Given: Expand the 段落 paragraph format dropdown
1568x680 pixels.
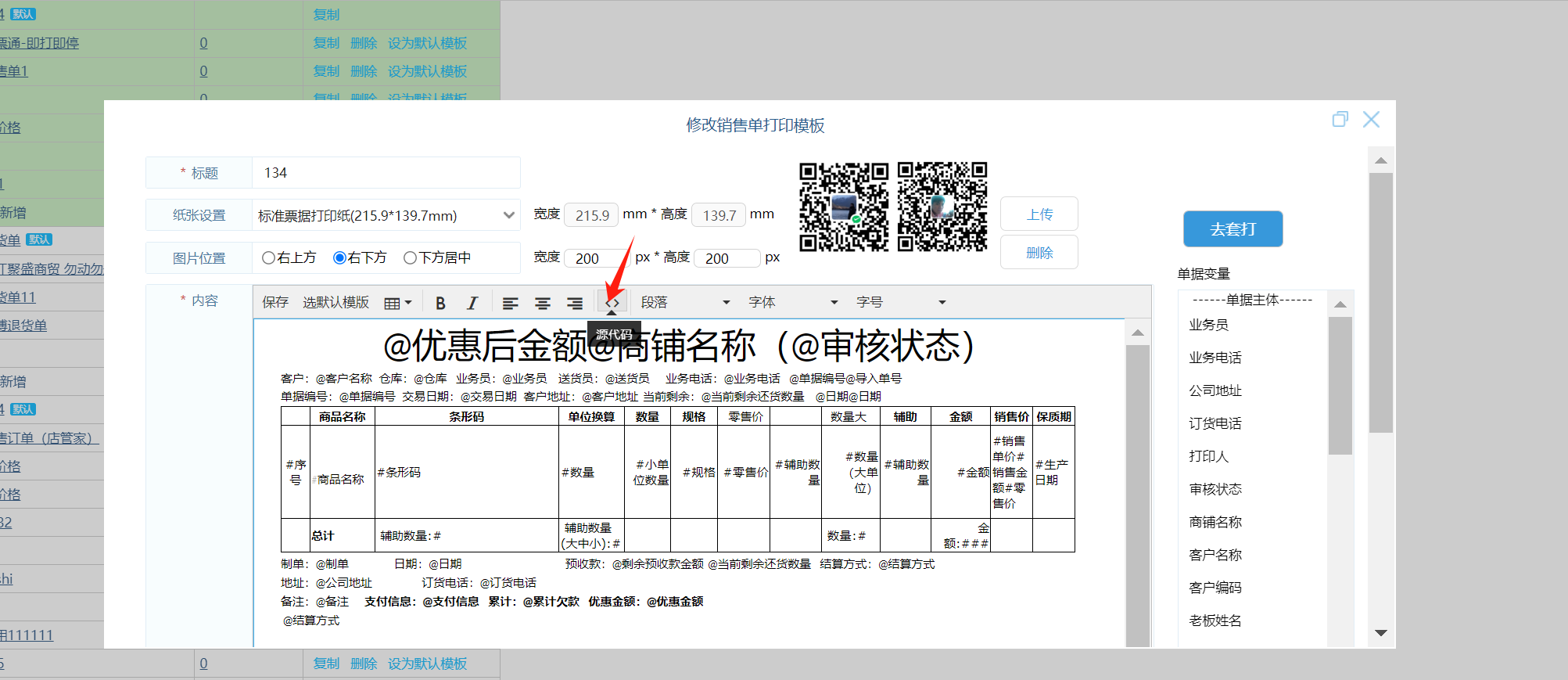Looking at the screenshot, I should [x=685, y=303].
